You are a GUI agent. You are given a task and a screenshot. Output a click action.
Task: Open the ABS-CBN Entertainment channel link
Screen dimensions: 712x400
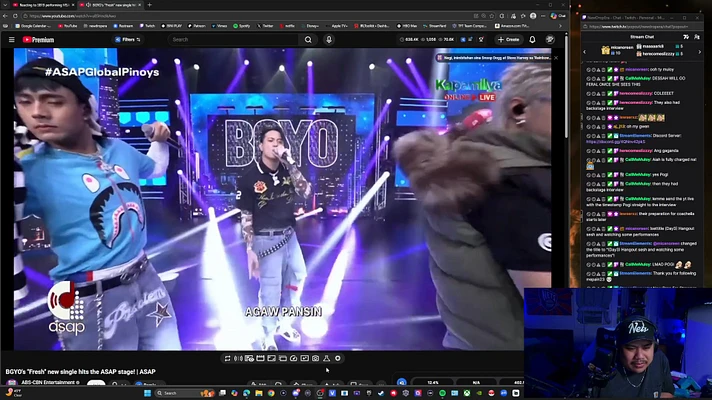(x=50, y=382)
